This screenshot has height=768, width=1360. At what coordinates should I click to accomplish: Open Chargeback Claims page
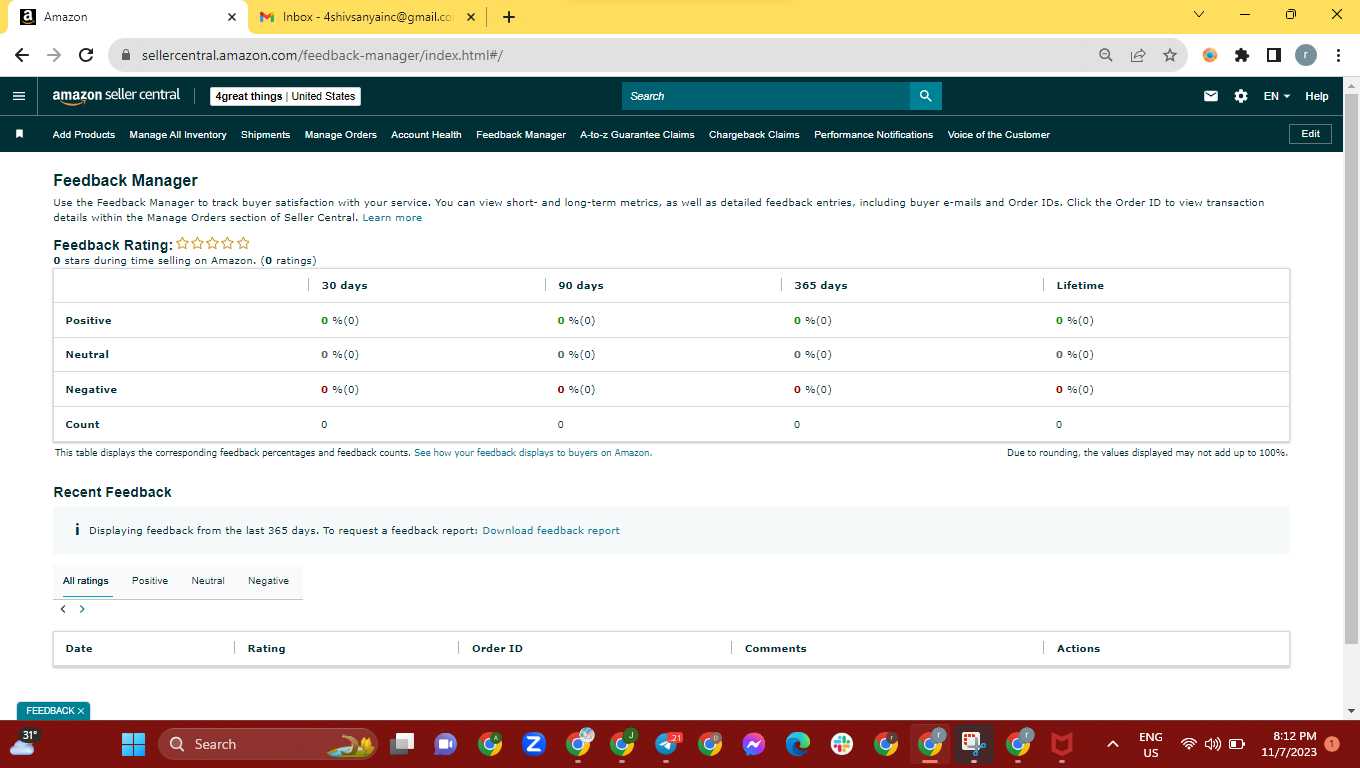pyautogui.click(x=754, y=134)
